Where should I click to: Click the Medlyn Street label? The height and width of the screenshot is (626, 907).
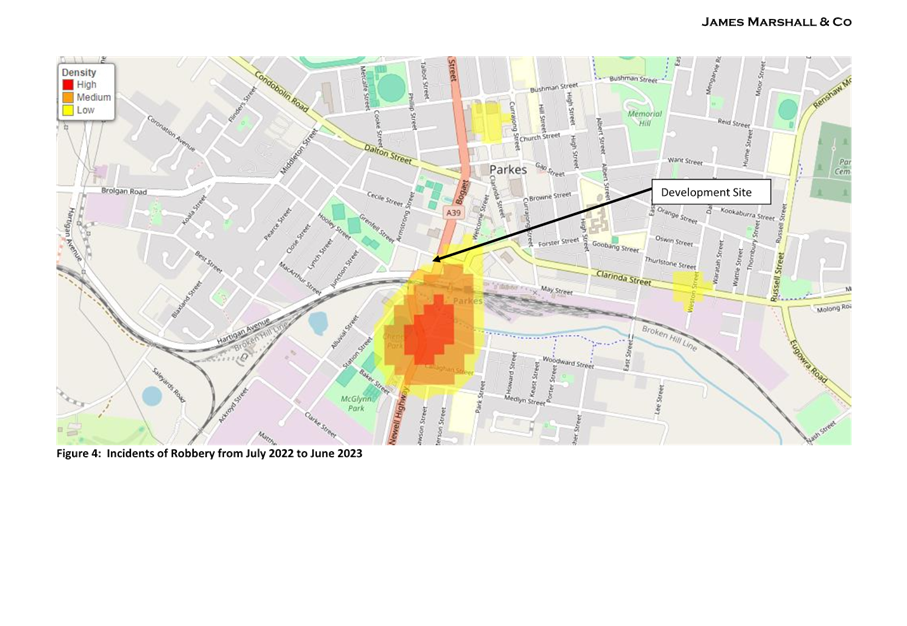click(x=525, y=400)
